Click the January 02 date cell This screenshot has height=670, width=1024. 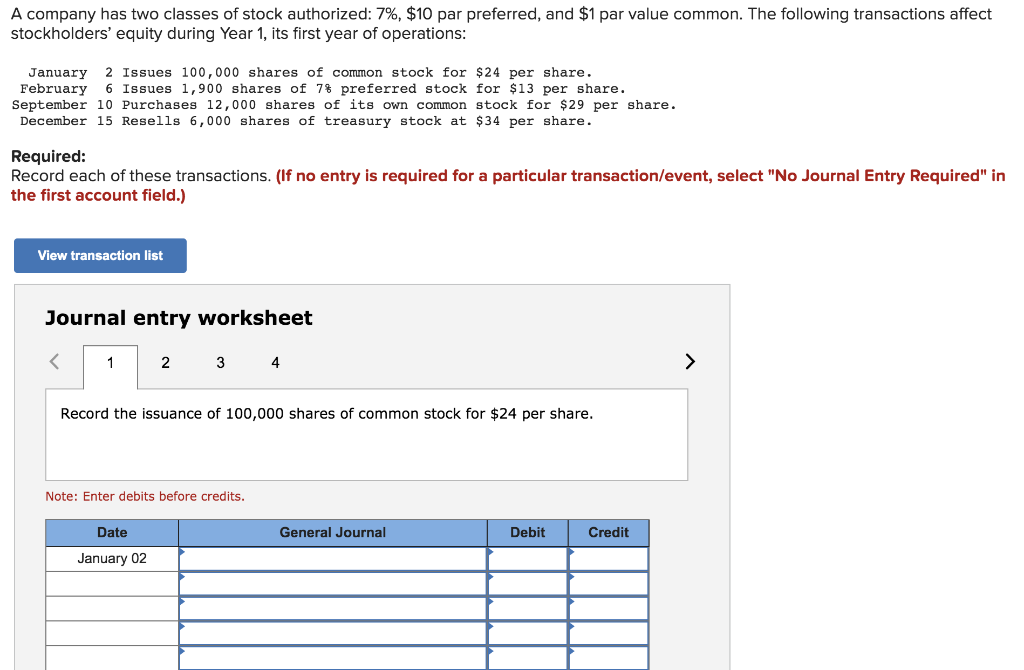112,559
